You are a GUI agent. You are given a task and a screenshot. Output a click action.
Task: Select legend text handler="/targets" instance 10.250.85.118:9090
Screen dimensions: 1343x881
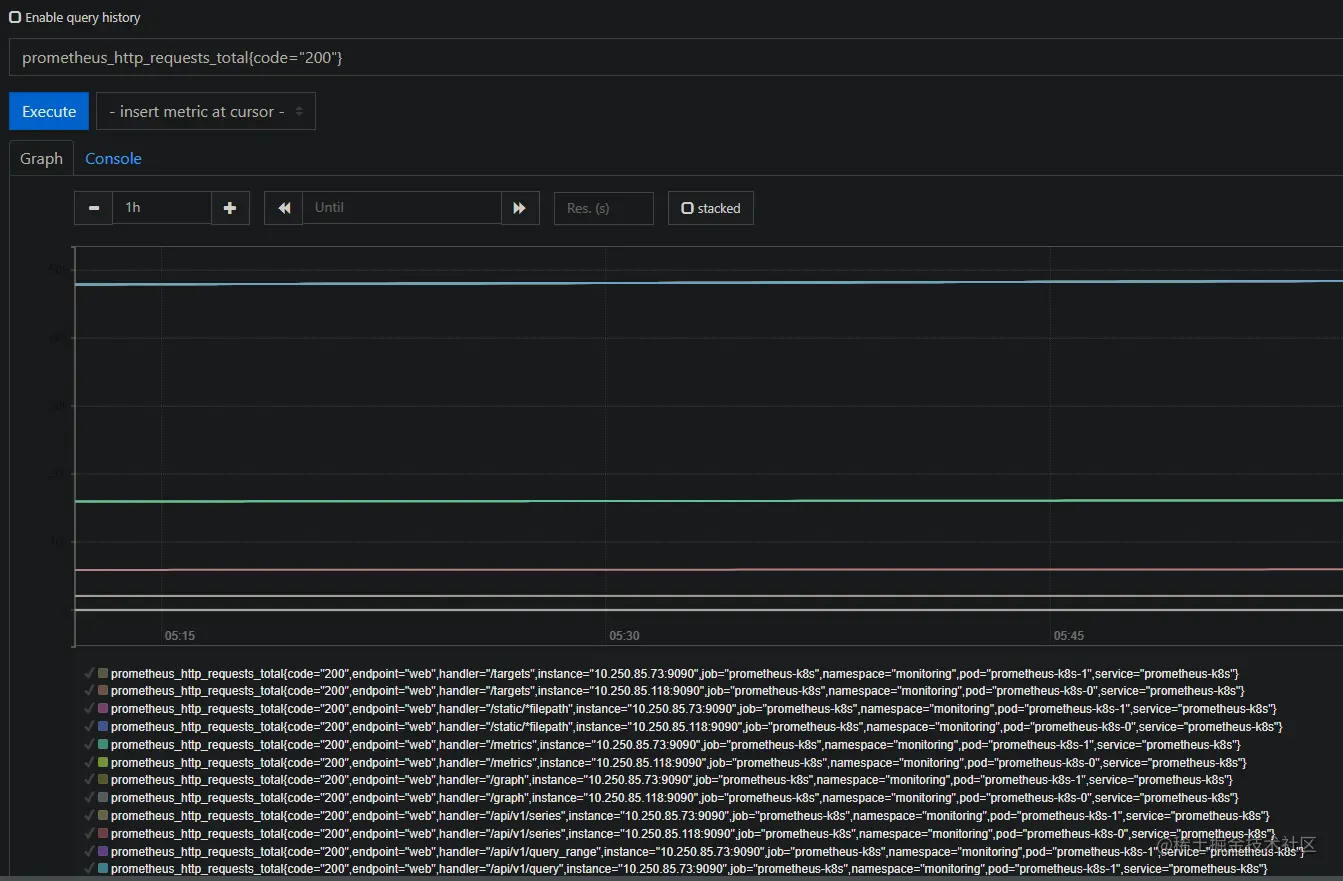(678, 691)
